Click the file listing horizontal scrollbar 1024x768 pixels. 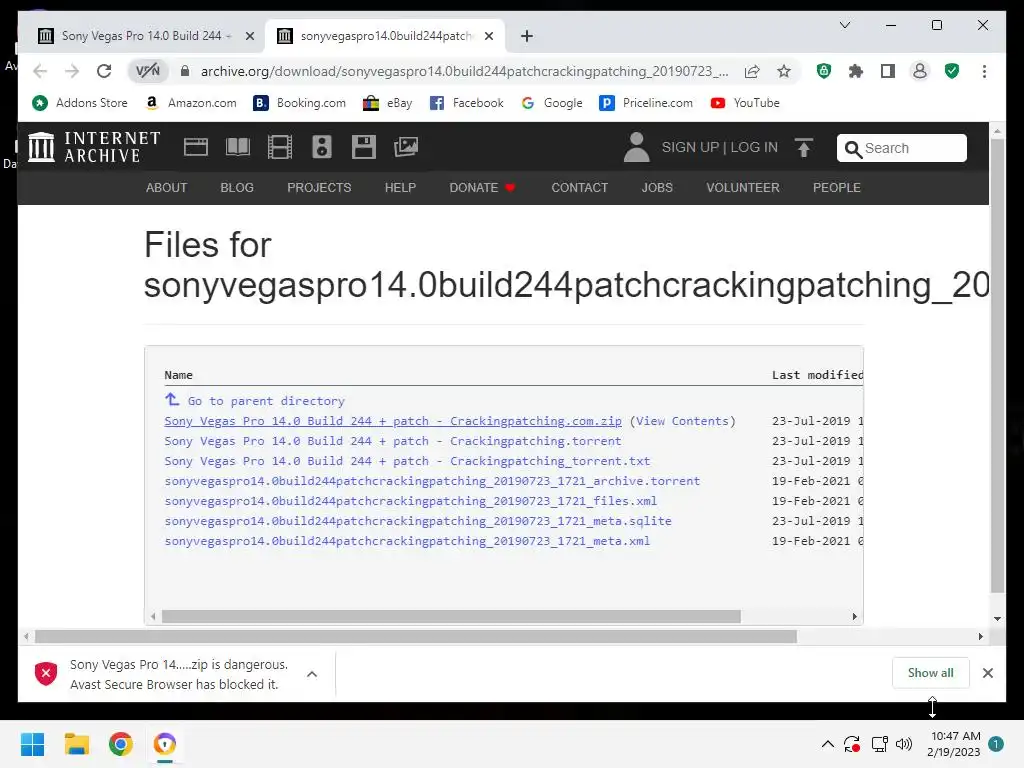[451, 616]
